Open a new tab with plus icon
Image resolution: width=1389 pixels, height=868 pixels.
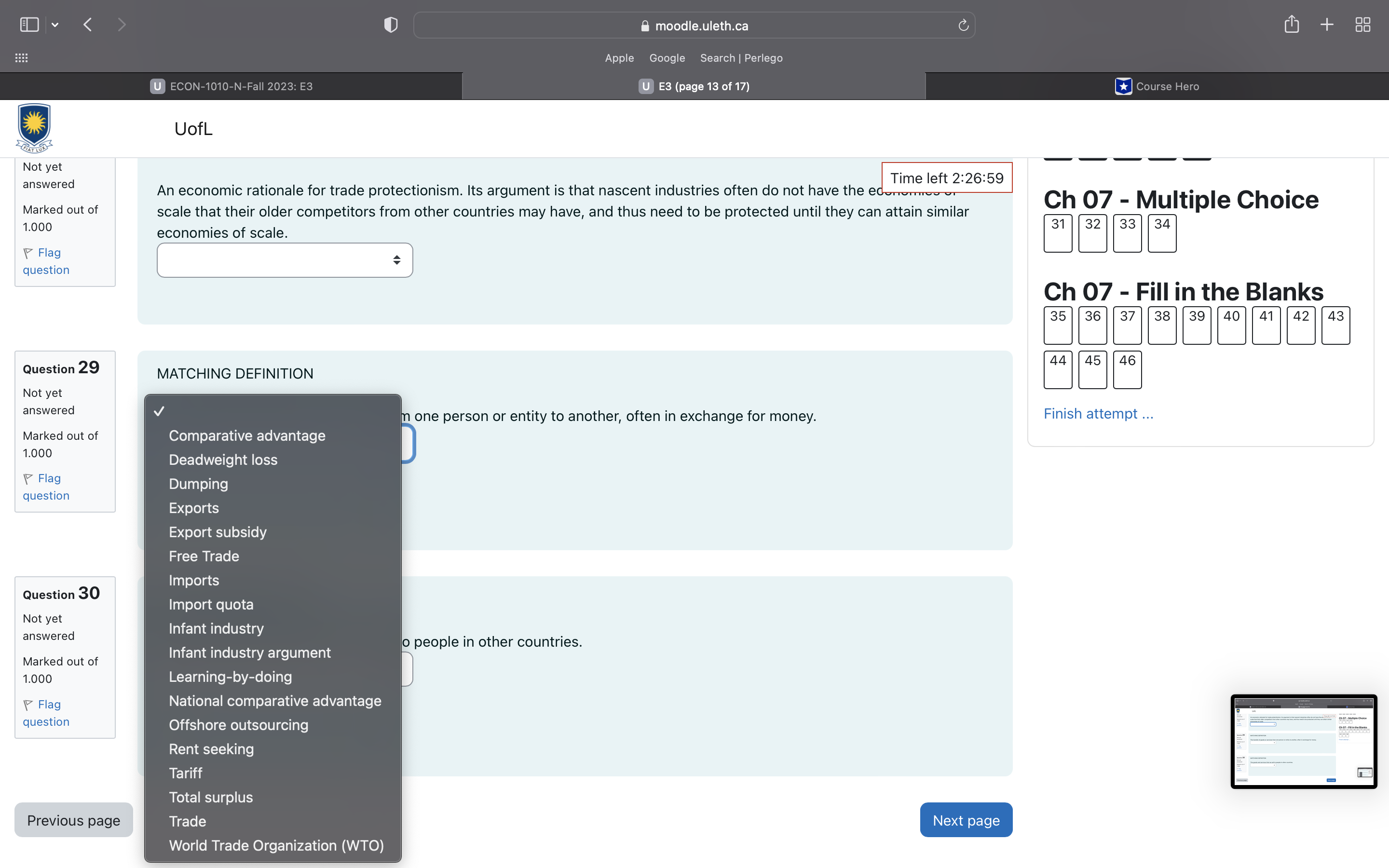(1326, 25)
